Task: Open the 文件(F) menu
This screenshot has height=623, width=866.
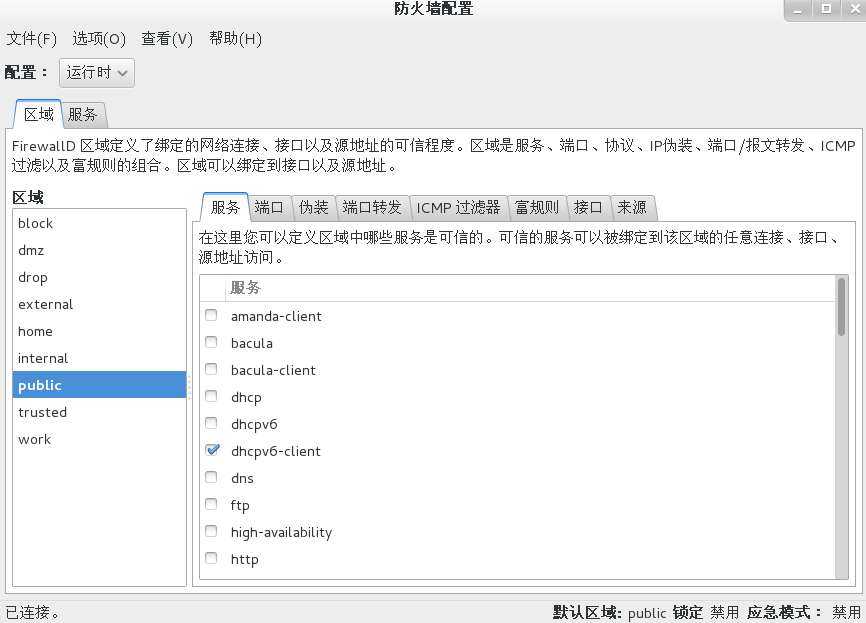Action: [x=31, y=39]
